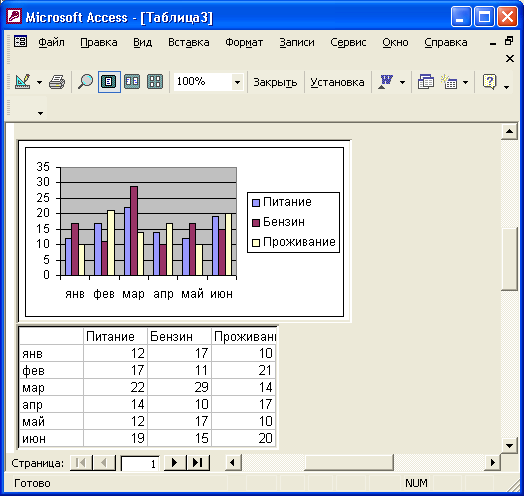Select the magnifier Zoom tool
The height and width of the screenshot is (496, 524).
[85, 82]
